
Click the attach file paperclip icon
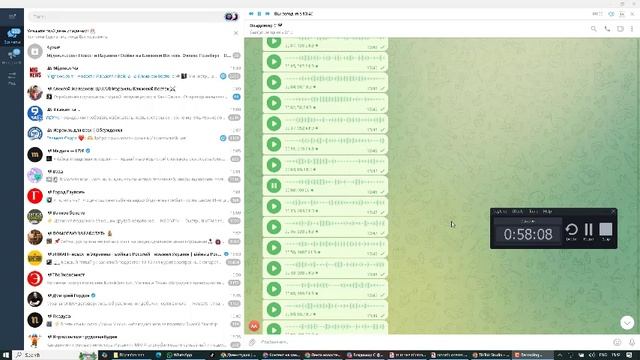coord(252,342)
